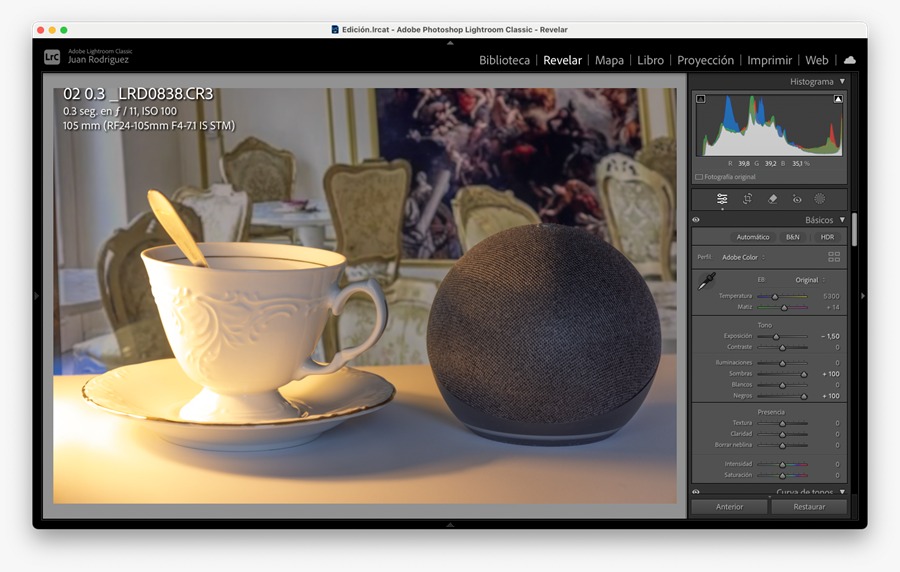
Task: Click the Sombras value +100
Action: (x=831, y=374)
